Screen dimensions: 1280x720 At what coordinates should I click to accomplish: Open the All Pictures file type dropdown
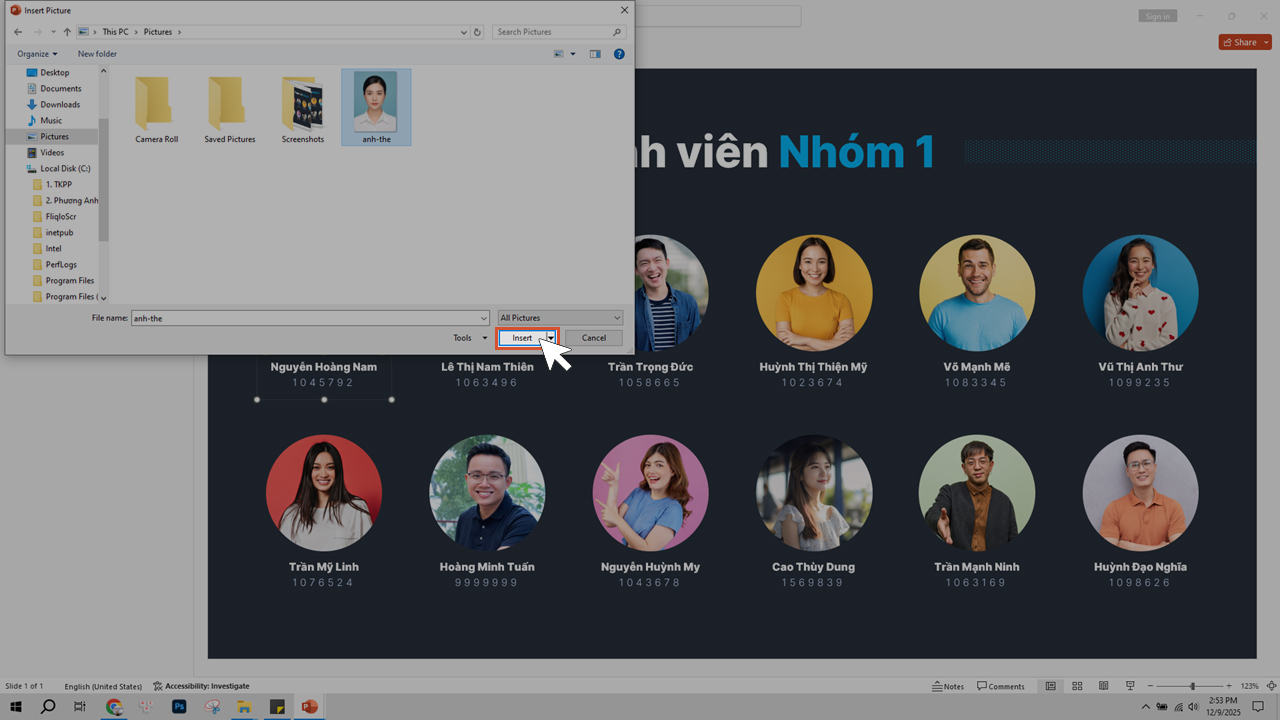point(618,317)
